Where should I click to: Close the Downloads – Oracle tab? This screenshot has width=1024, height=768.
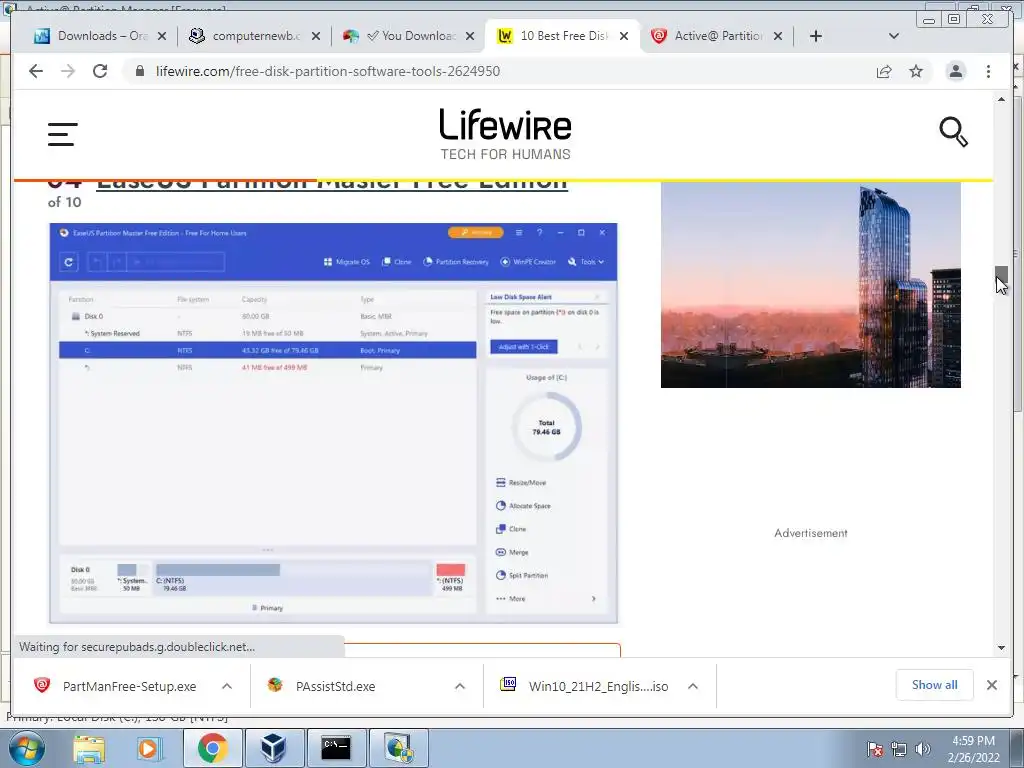click(162, 36)
